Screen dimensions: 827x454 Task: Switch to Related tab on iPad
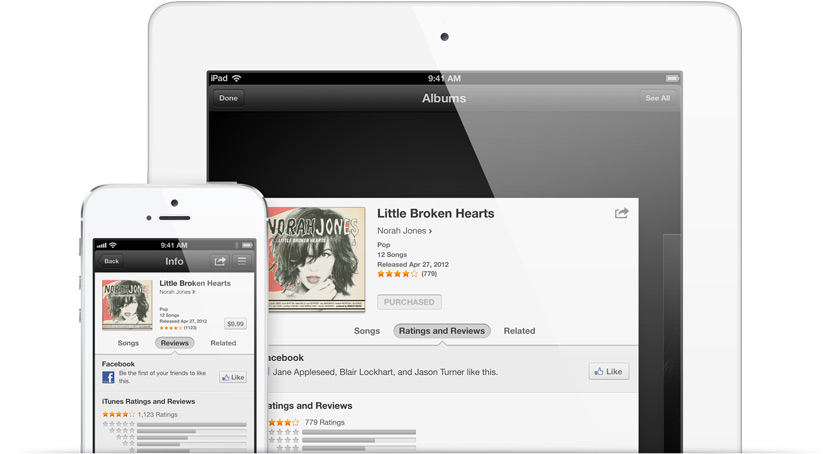pos(519,331)
